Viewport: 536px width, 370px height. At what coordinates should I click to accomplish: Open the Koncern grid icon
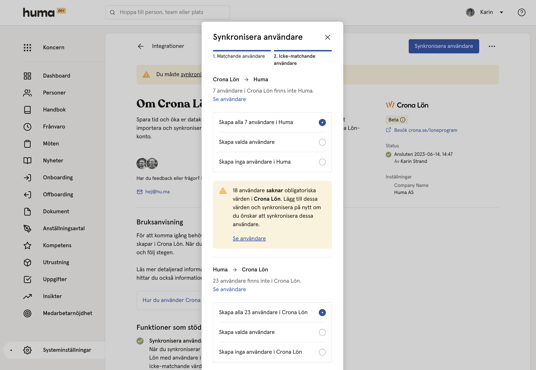27,47
